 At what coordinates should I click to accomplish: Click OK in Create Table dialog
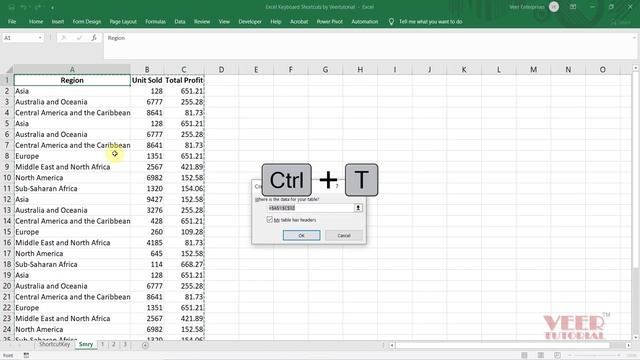tap(301, 236)
